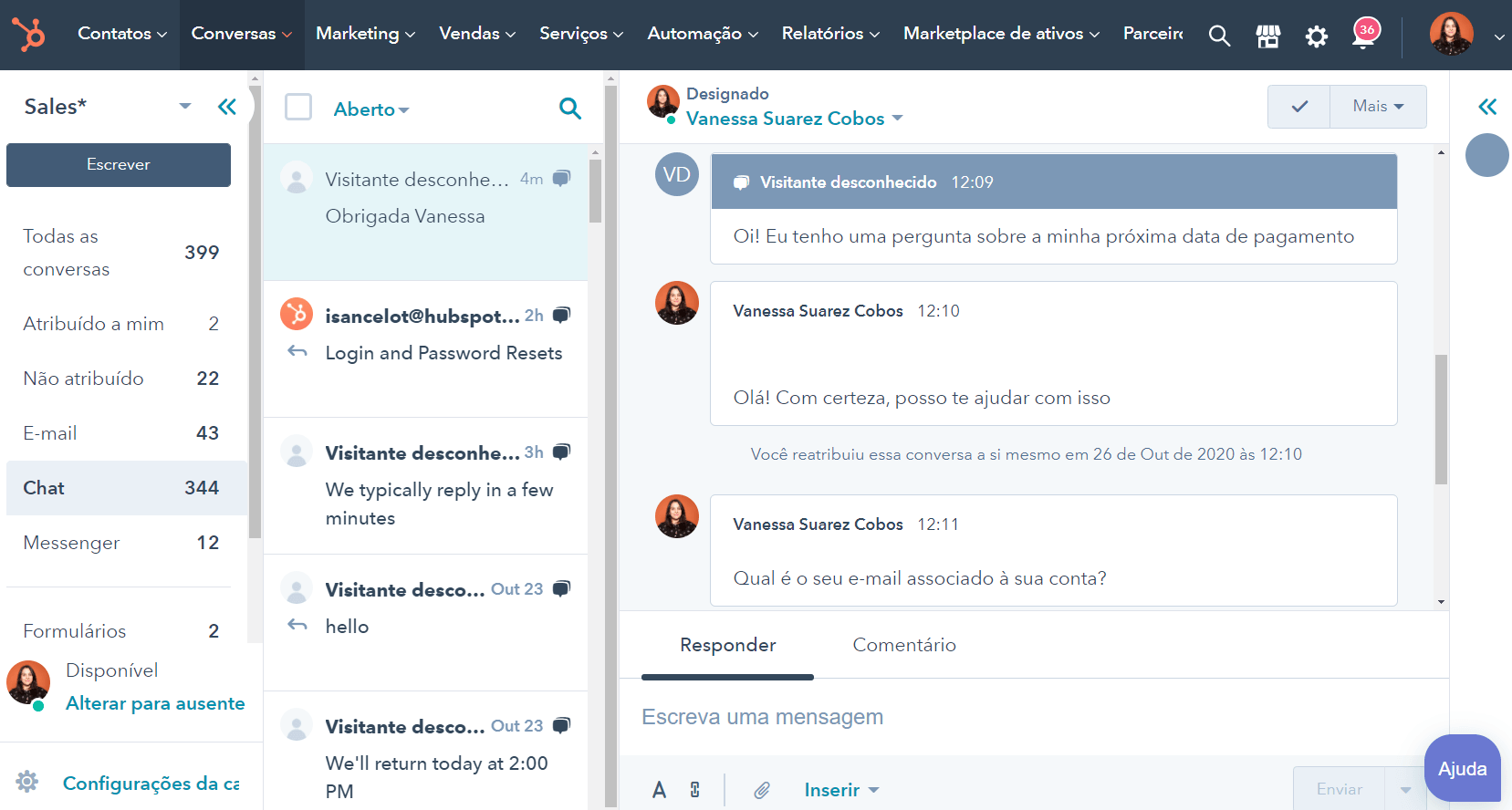Viewport: 1512px width, 810px height.
Task: Open the 'Mais' actions dropdown
Action: click(x=1378, y=107)
